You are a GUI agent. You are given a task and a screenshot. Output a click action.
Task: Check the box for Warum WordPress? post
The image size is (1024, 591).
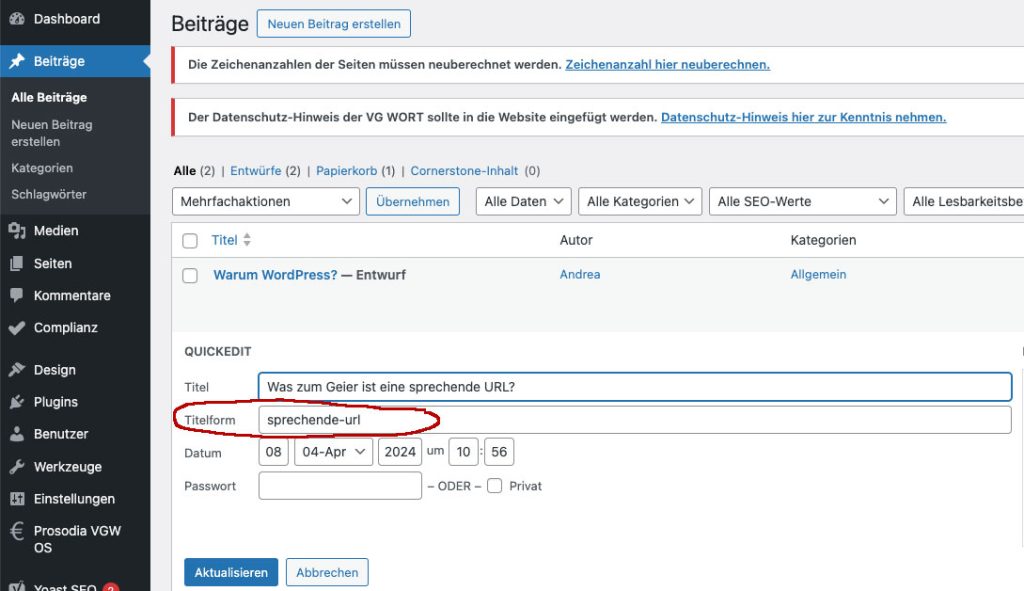tap(190, 275)
